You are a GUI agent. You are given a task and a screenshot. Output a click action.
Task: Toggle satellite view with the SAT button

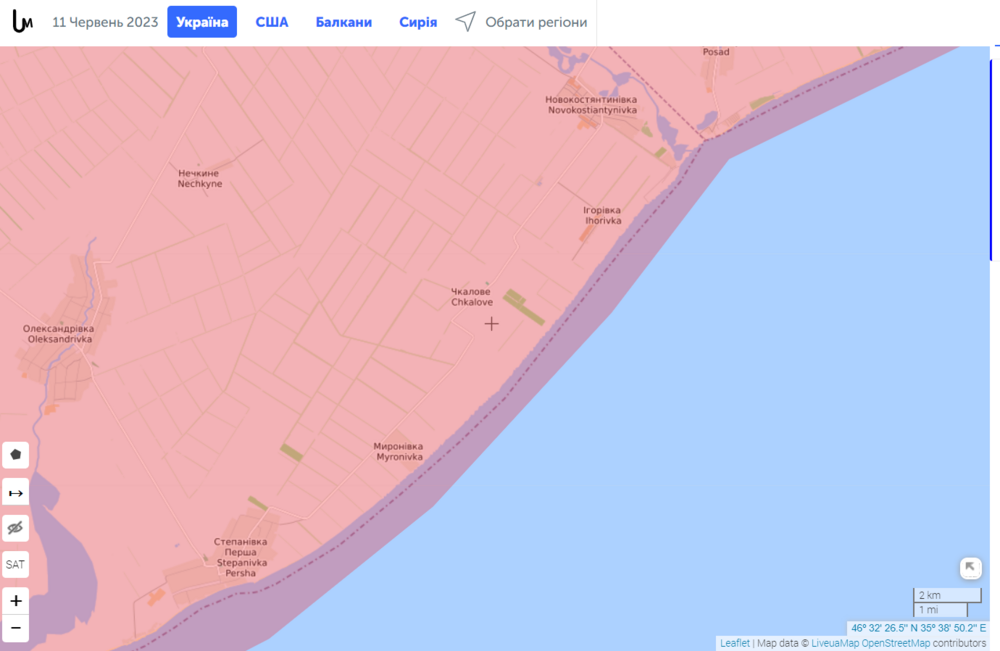click(15, 564)
